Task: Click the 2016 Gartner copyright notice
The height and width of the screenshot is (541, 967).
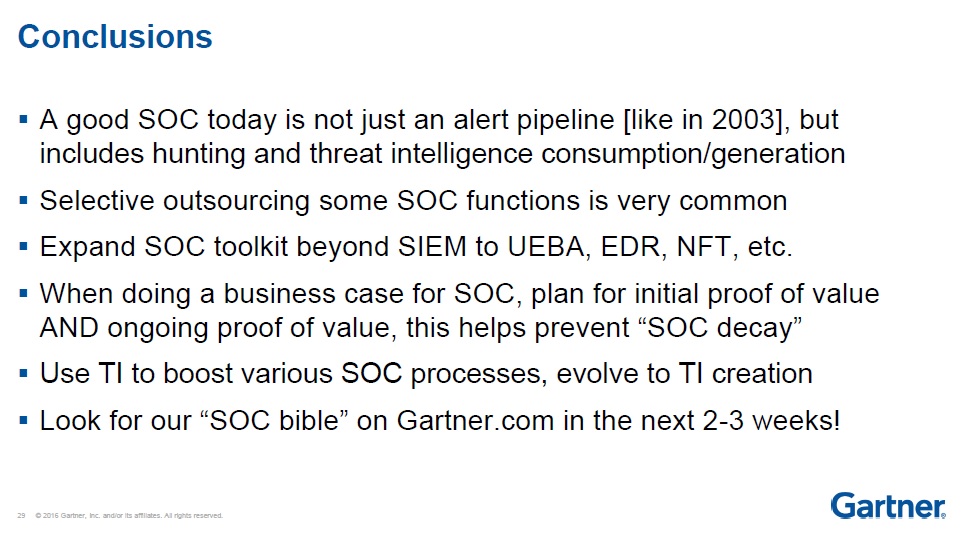Action: (129, 515)
